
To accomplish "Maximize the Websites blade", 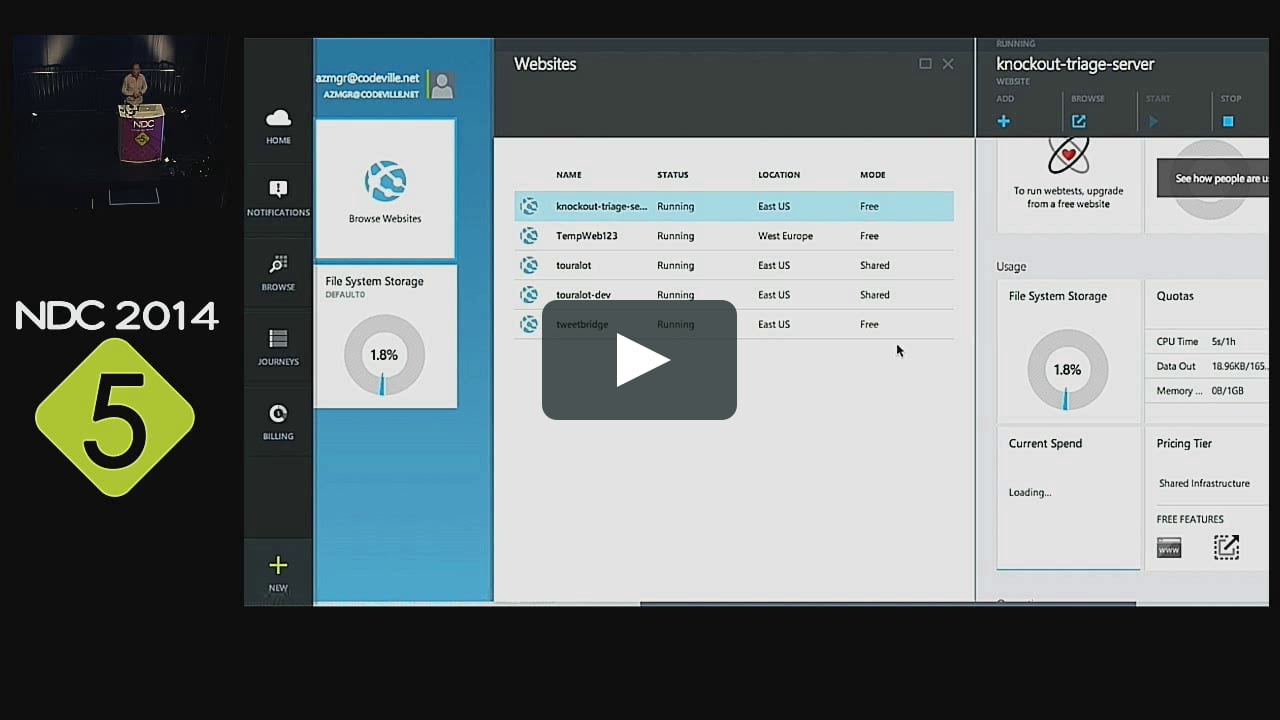I will click(x=925, y=64).
